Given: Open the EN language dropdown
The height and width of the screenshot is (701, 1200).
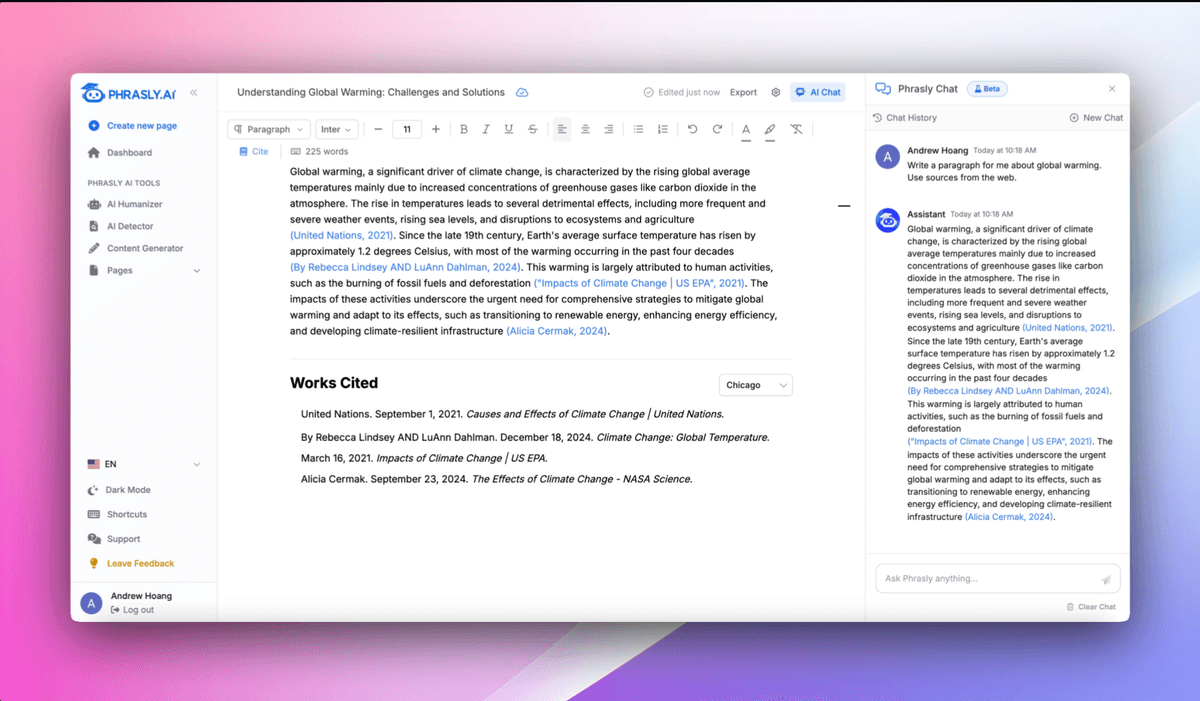Looking at the screenshot, I should point(144,464).
